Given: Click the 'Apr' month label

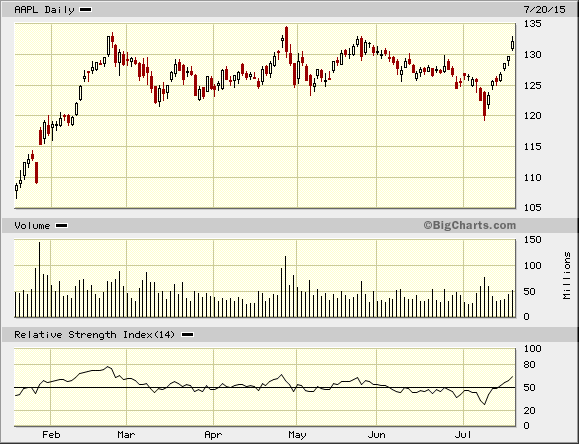Looking at the screenshot, I should (x=213, y=435).
